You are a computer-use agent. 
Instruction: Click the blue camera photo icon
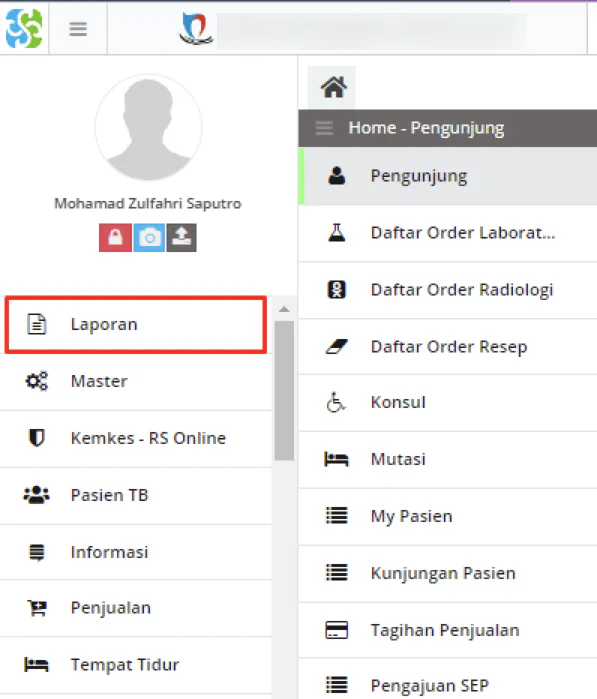pos(149,238)
